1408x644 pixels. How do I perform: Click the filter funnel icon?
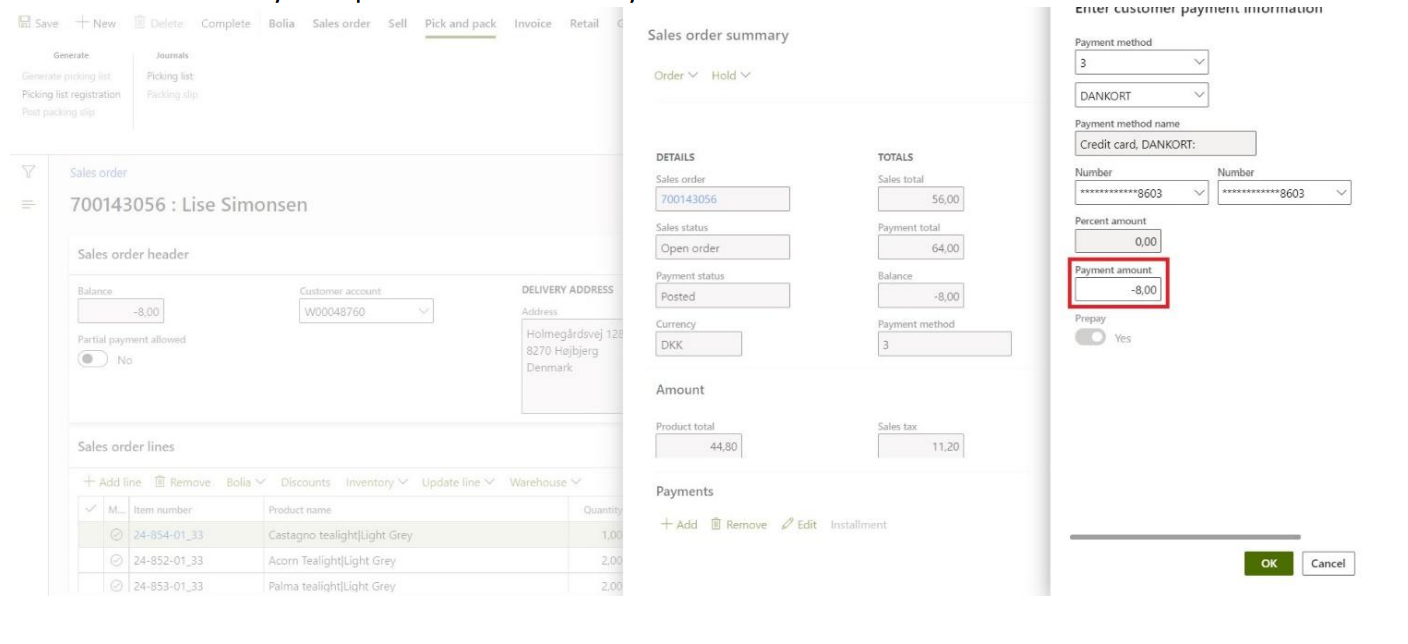[x=27, y=173]
